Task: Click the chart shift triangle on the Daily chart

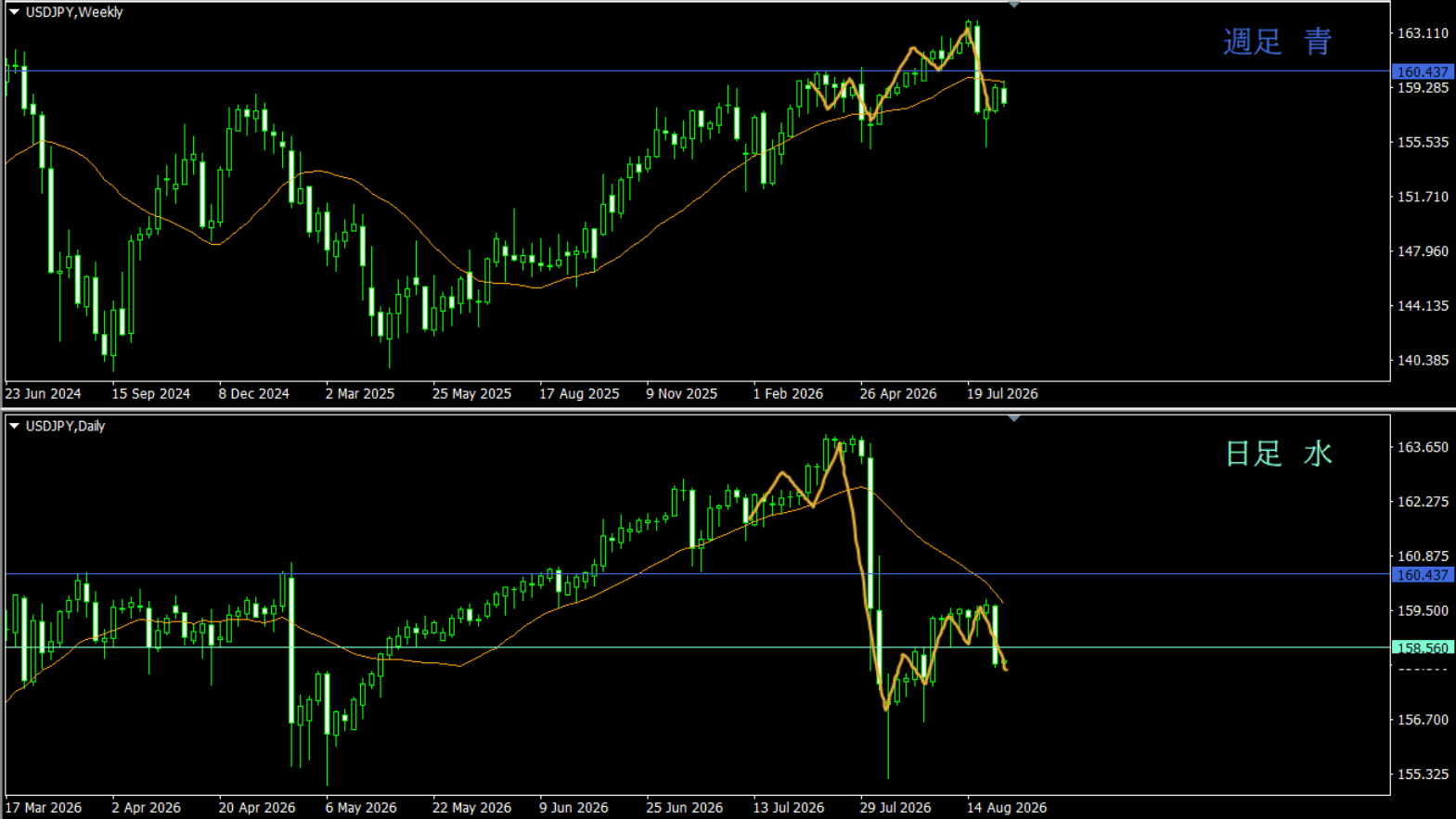Action: pyautogui.click(x=1013, y=418)
